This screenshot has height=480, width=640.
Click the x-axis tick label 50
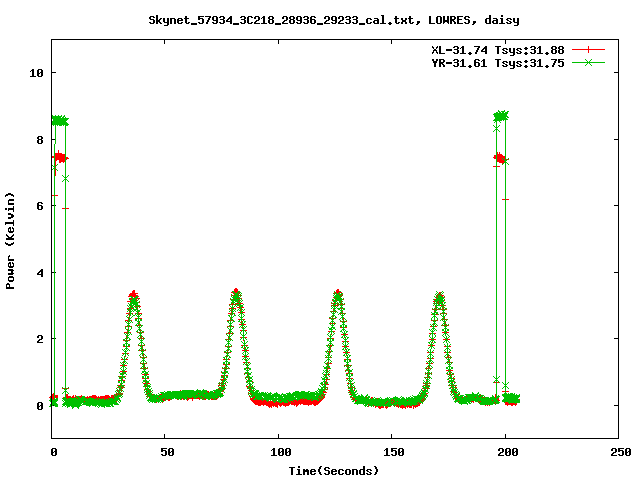pyautogui.click(x=167, y=452)
